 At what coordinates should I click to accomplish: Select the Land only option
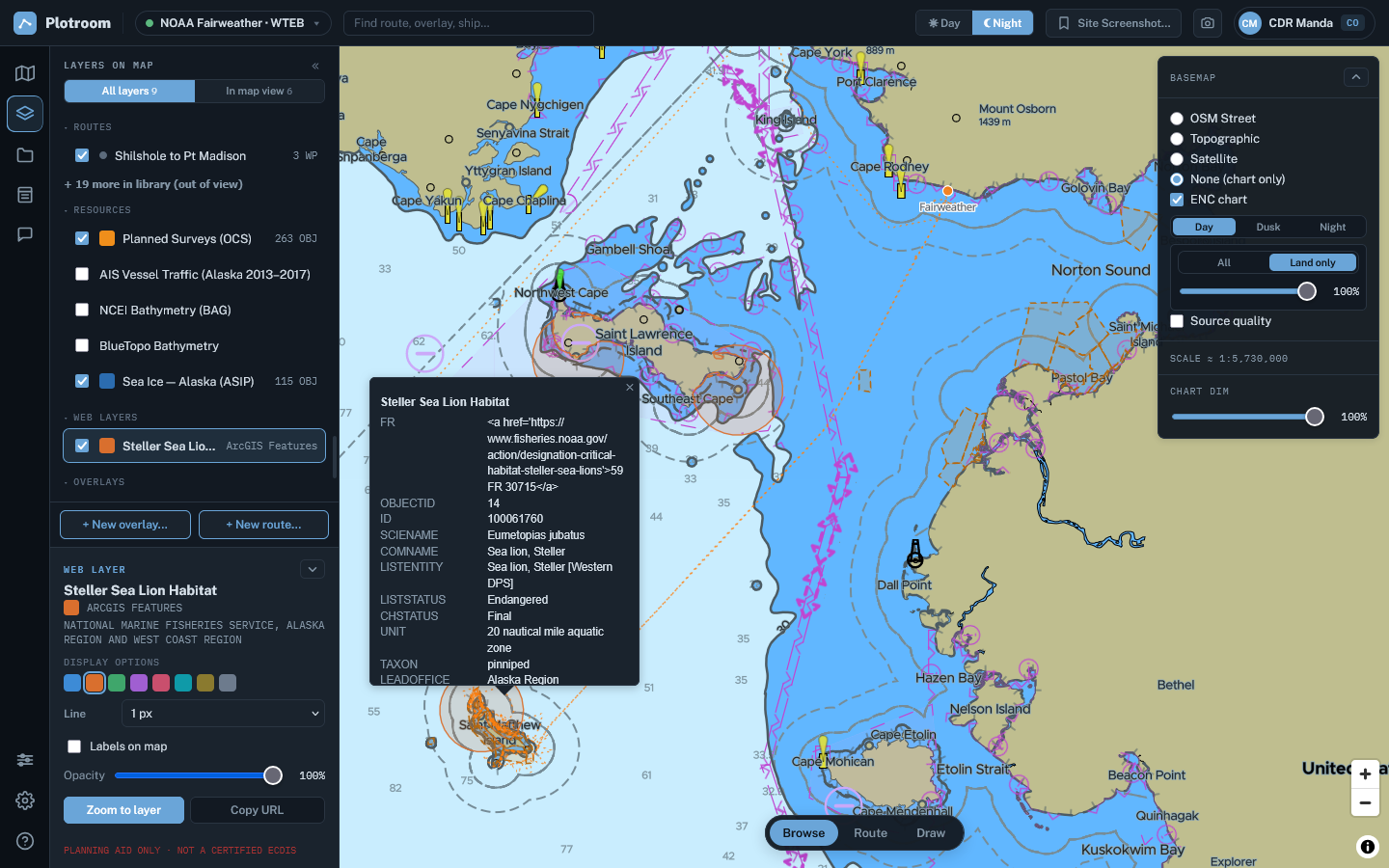point(1313,262)
